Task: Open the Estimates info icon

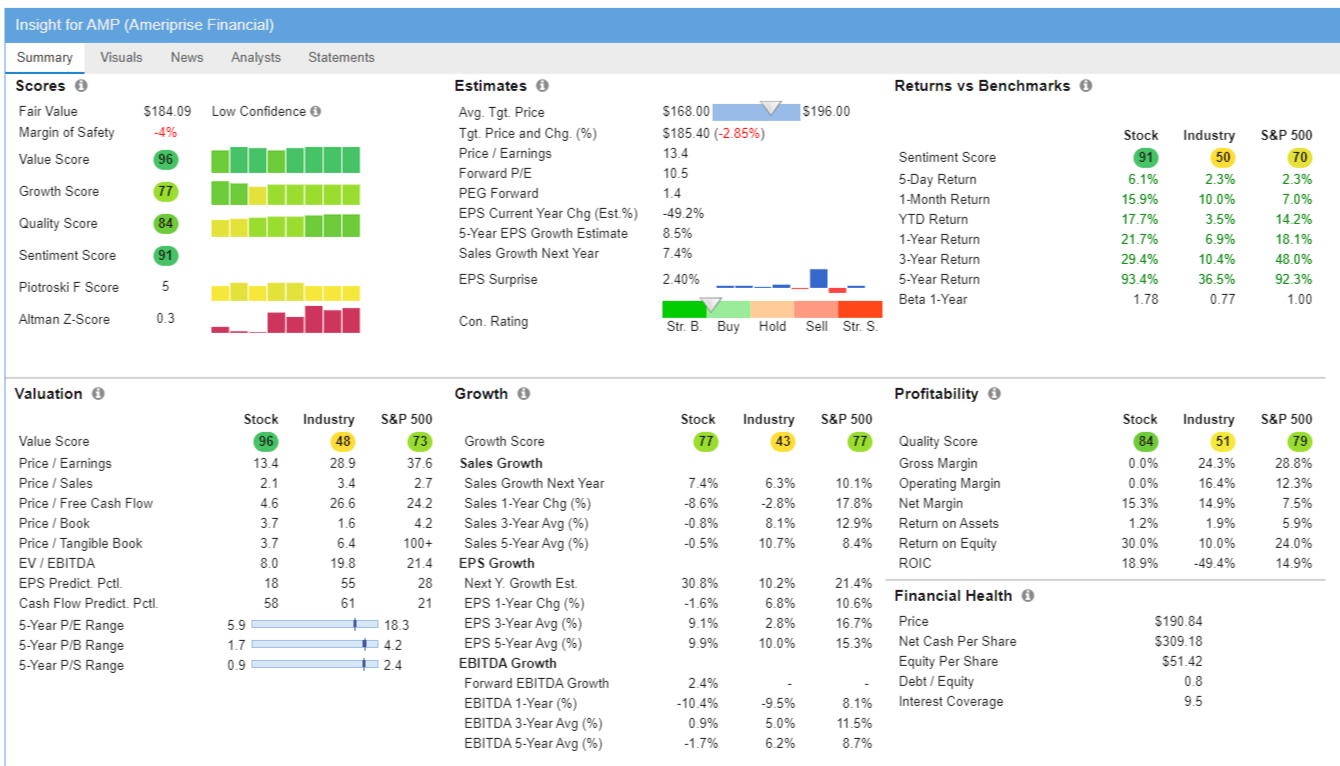Action: tap(542, 86)
